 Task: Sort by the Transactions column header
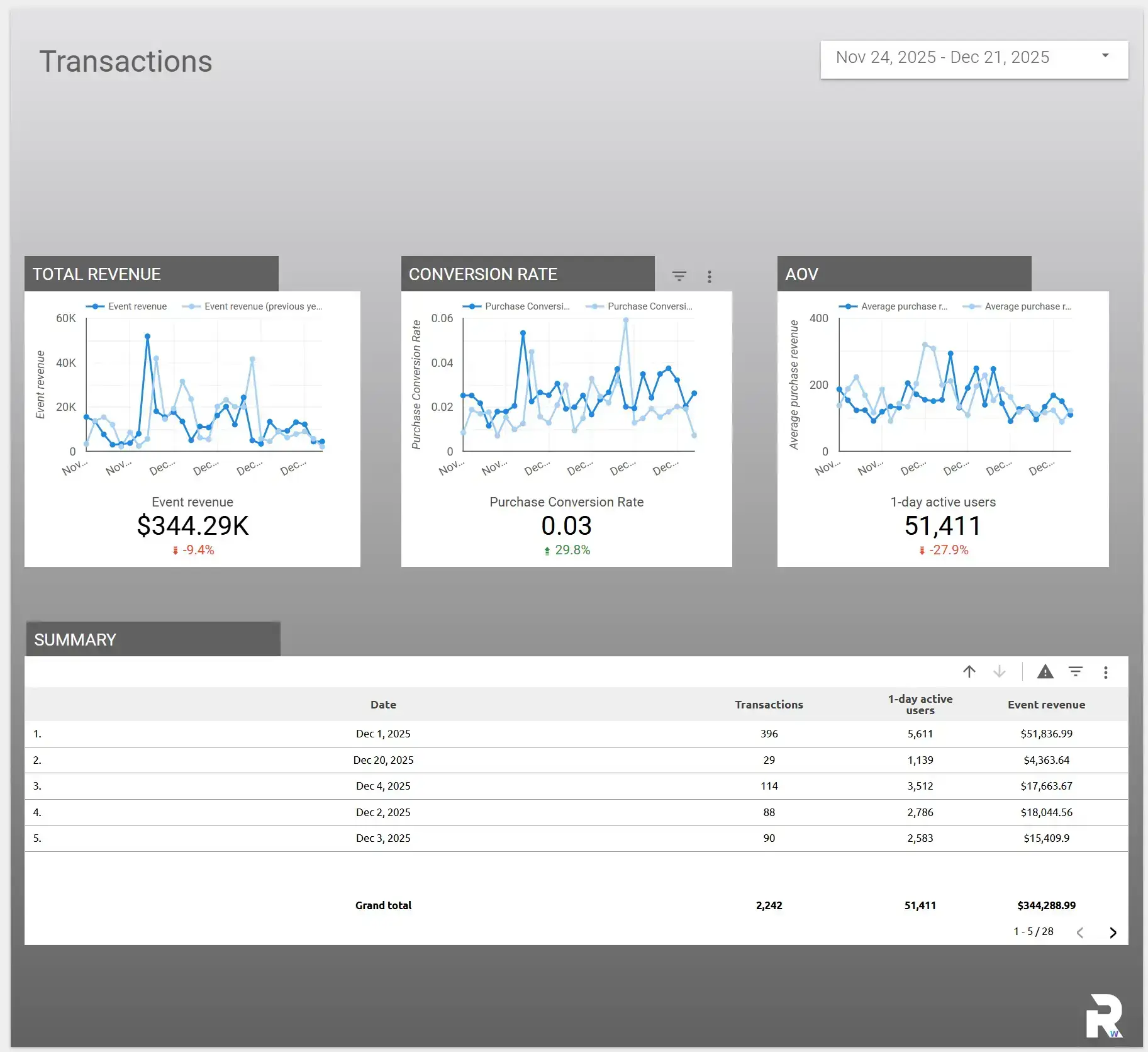click(769, 704)
